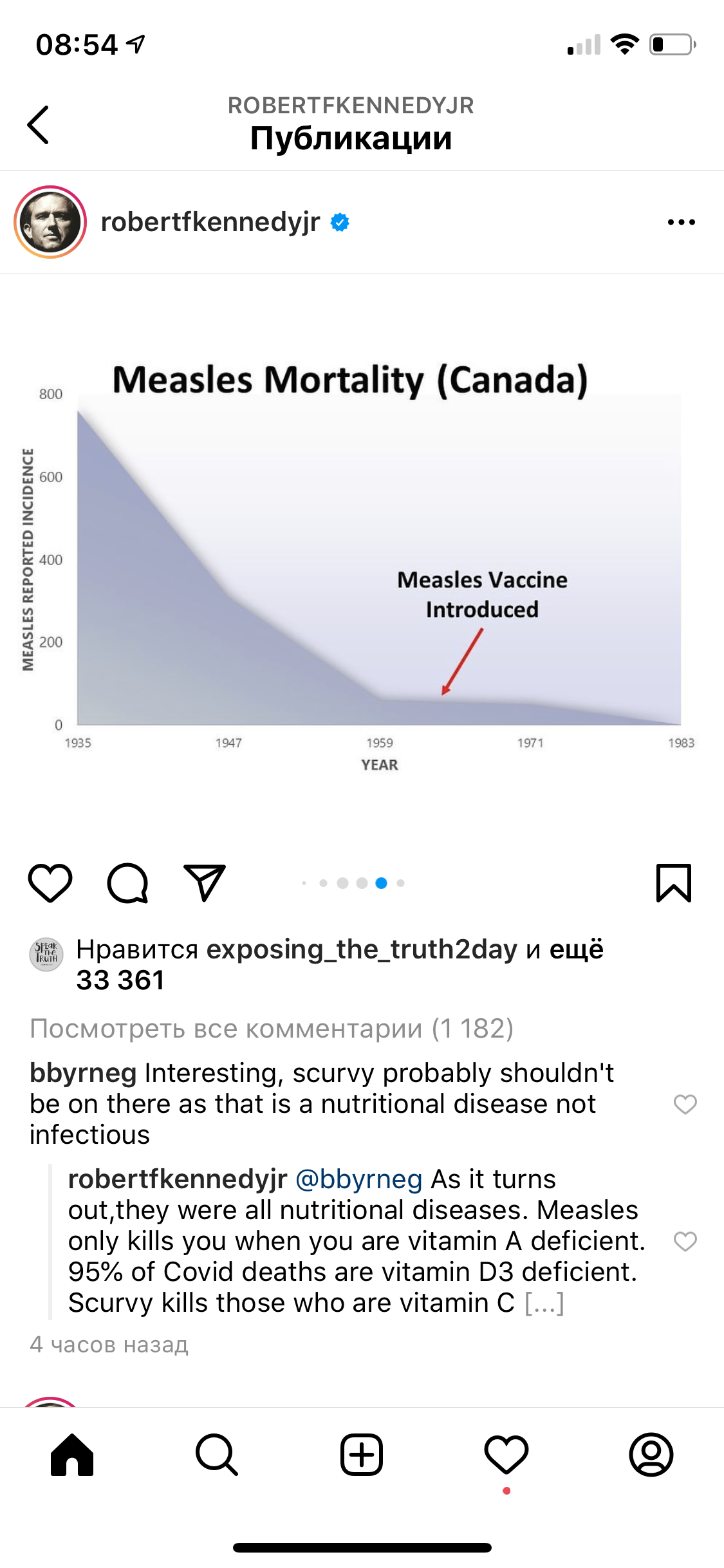Save post with the bookmark icon

(x=673, y=882)
